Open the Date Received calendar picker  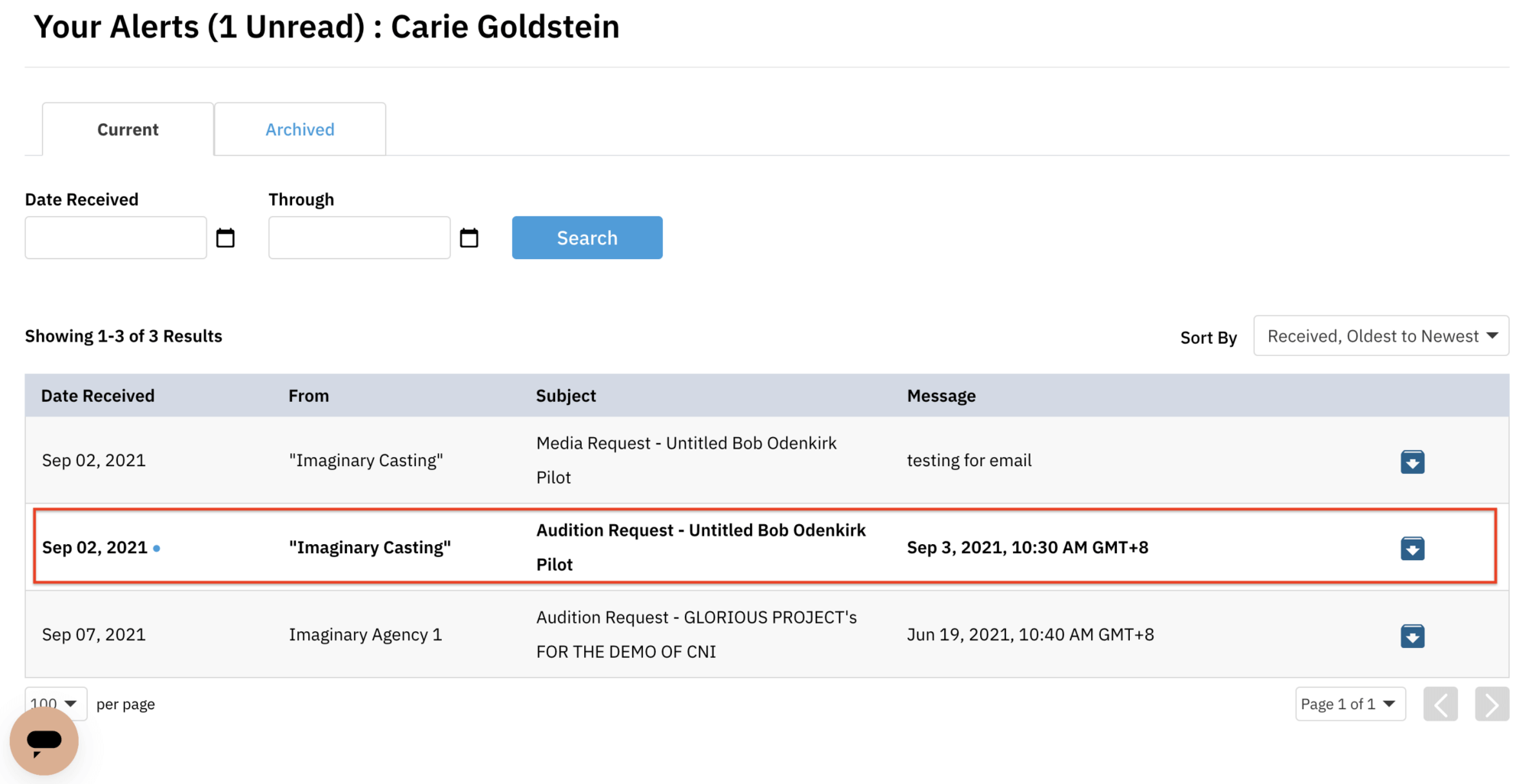coord(226,238)
